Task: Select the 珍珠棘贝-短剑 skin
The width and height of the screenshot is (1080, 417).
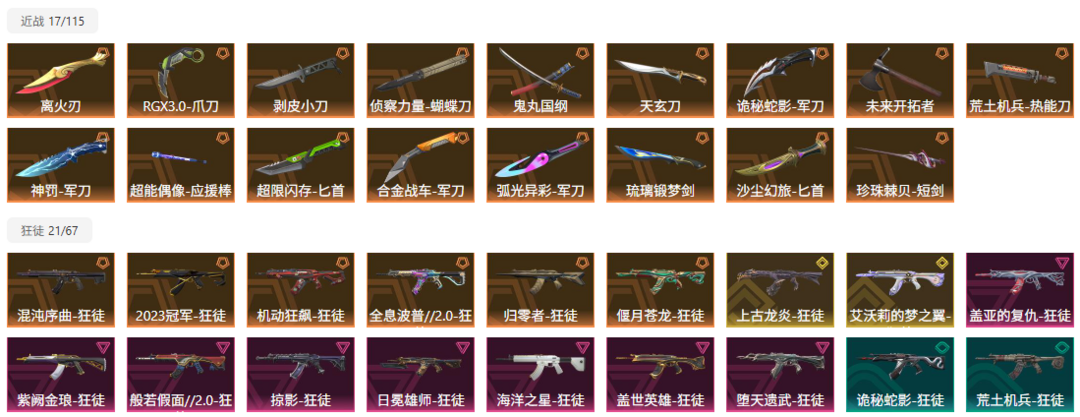Action: tap(900, 165)
